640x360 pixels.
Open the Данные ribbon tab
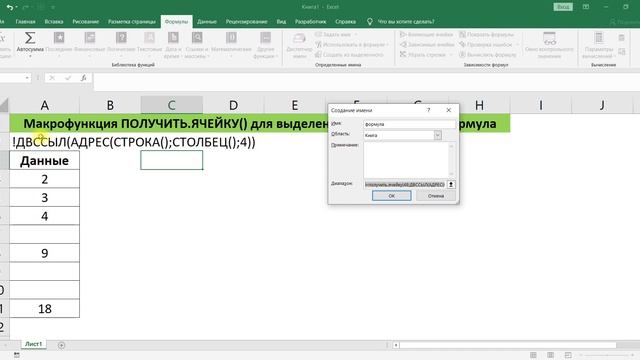point(207,22)
